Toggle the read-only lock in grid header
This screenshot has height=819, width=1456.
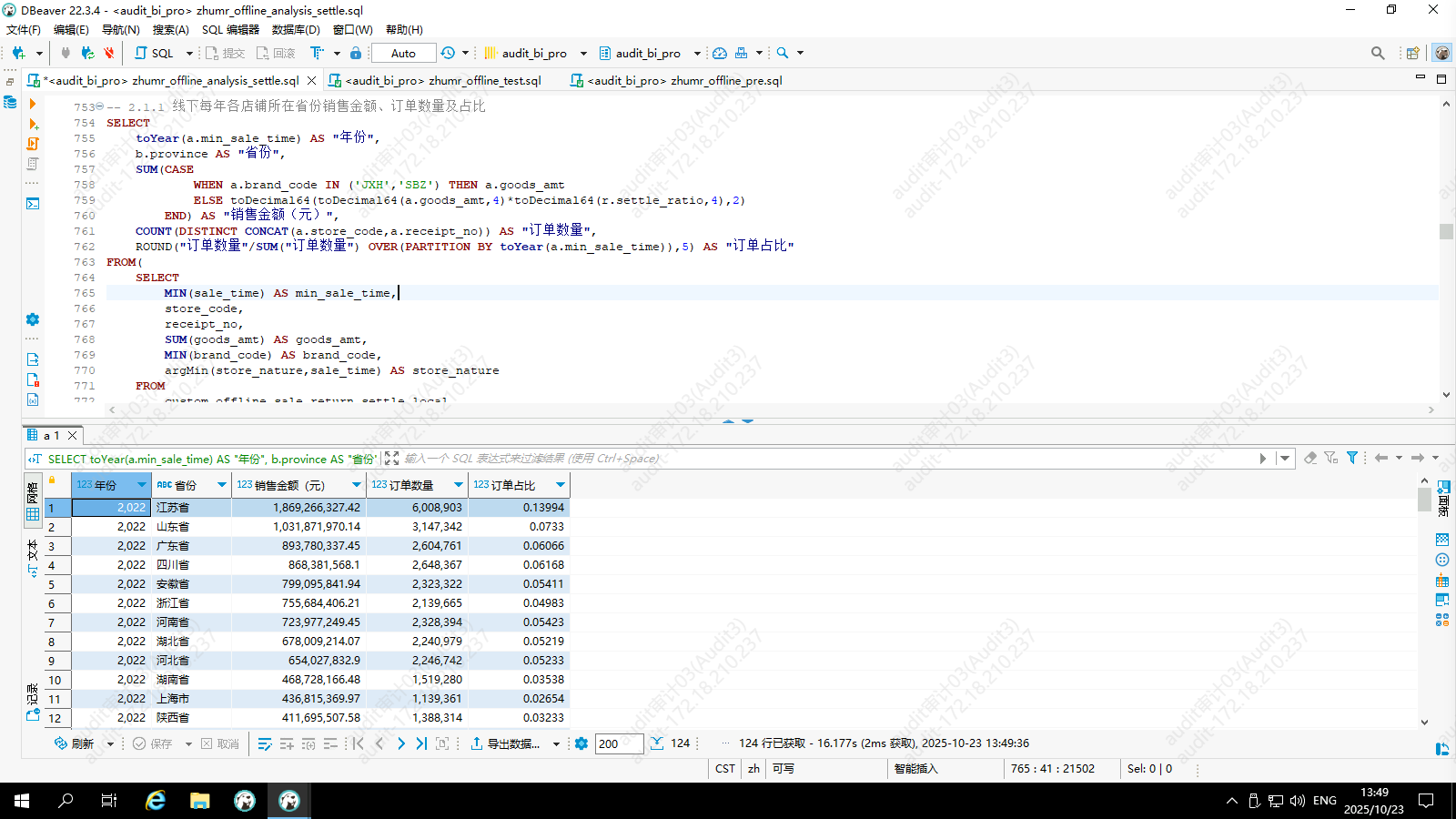tap(52, 480)
